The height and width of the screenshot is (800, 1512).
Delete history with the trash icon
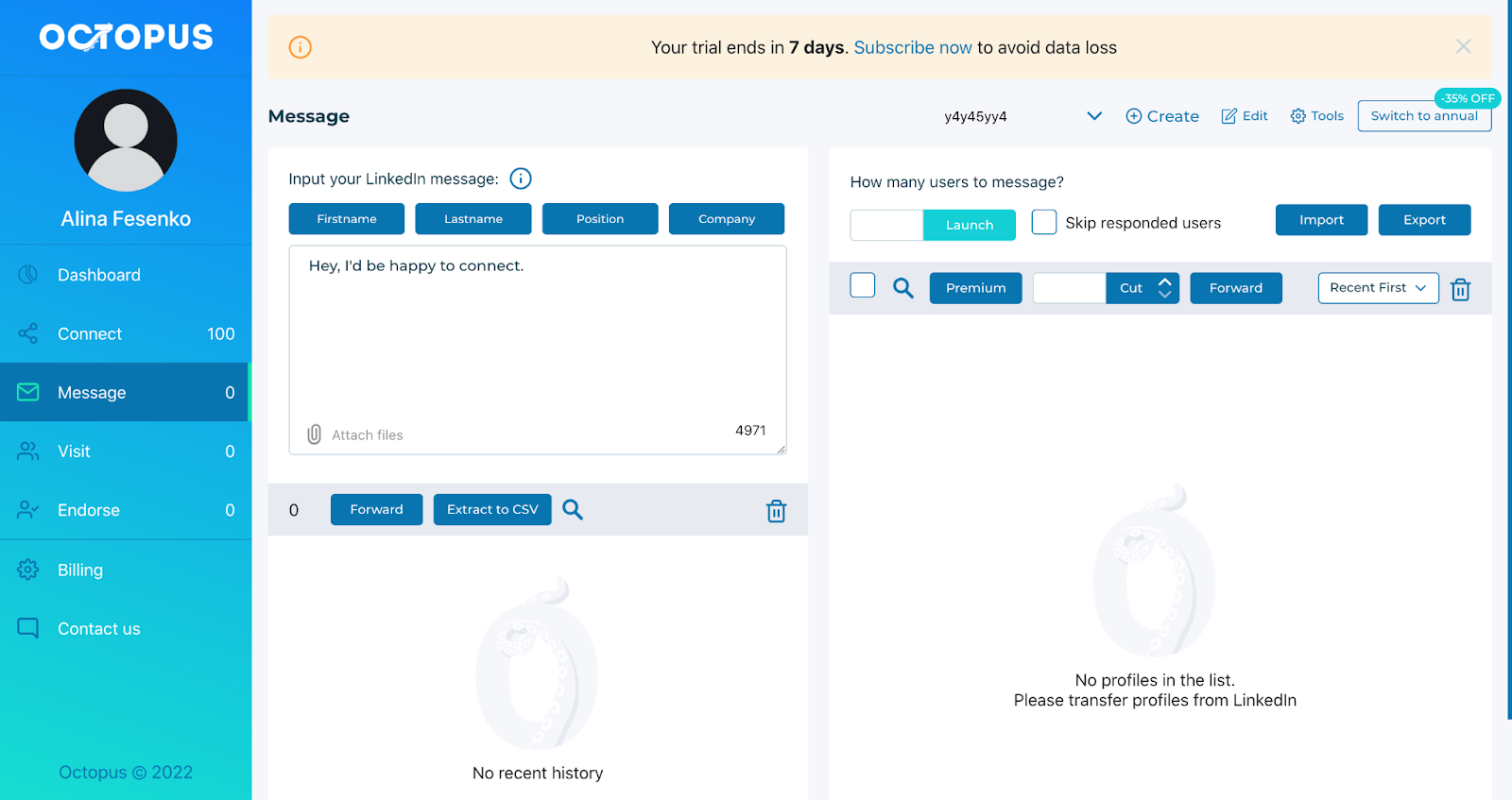click(776, 511)
